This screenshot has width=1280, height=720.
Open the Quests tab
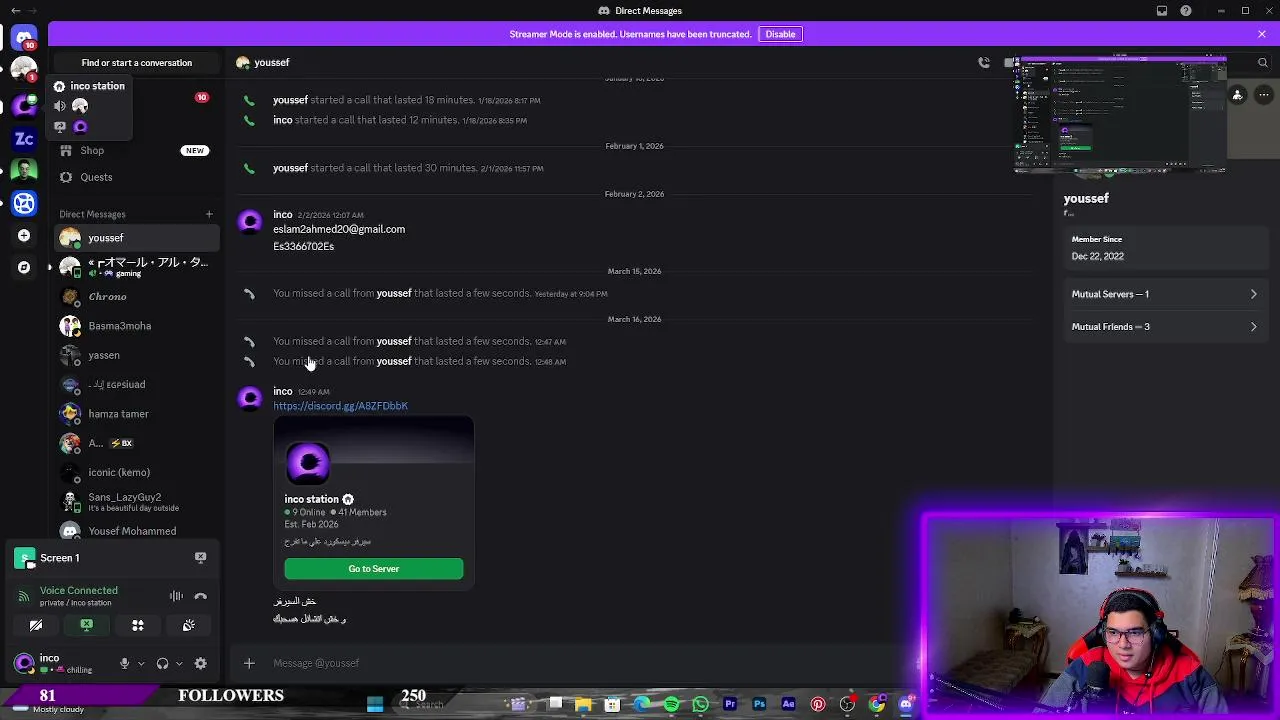click(137, 177)
